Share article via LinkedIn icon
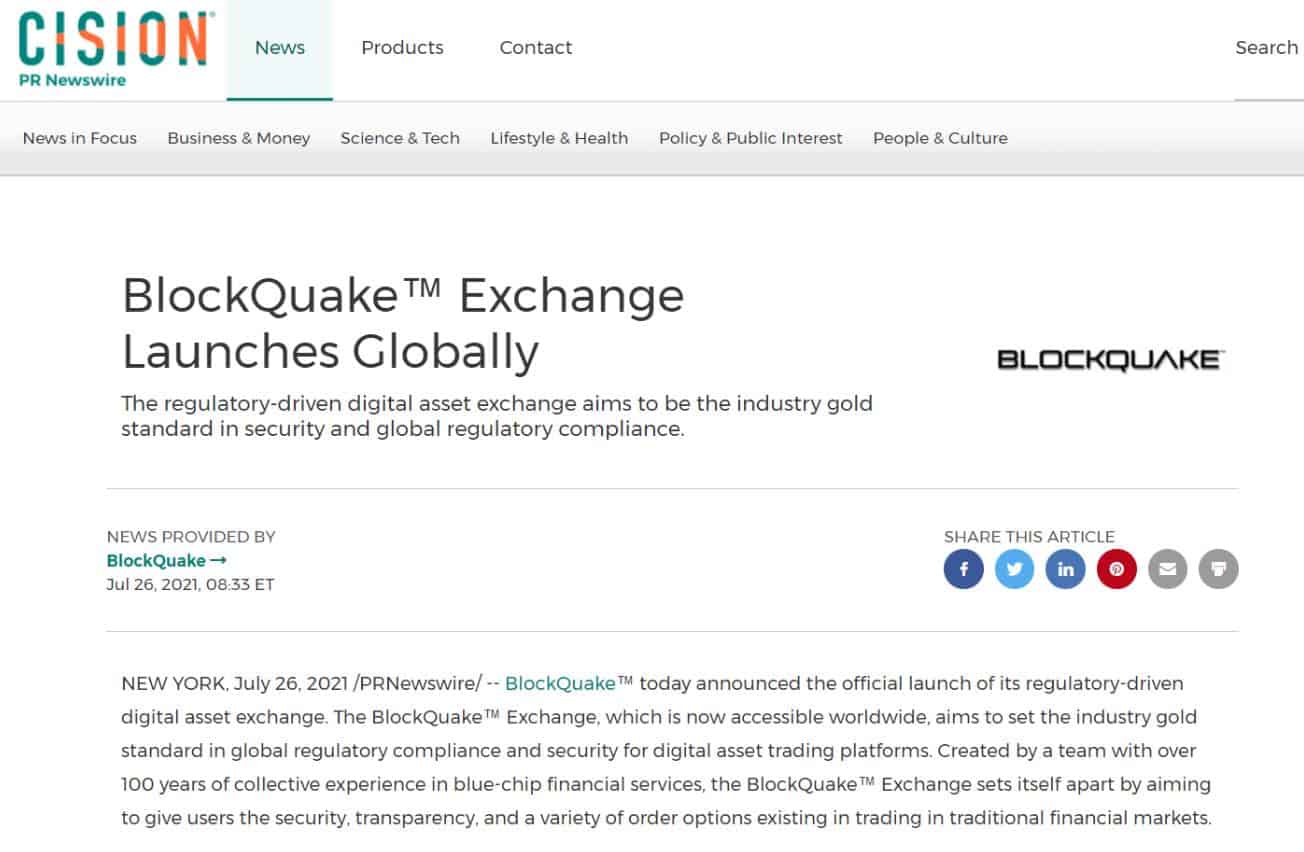Viewport: 1304px width, 852px height. click(1066, 569)
